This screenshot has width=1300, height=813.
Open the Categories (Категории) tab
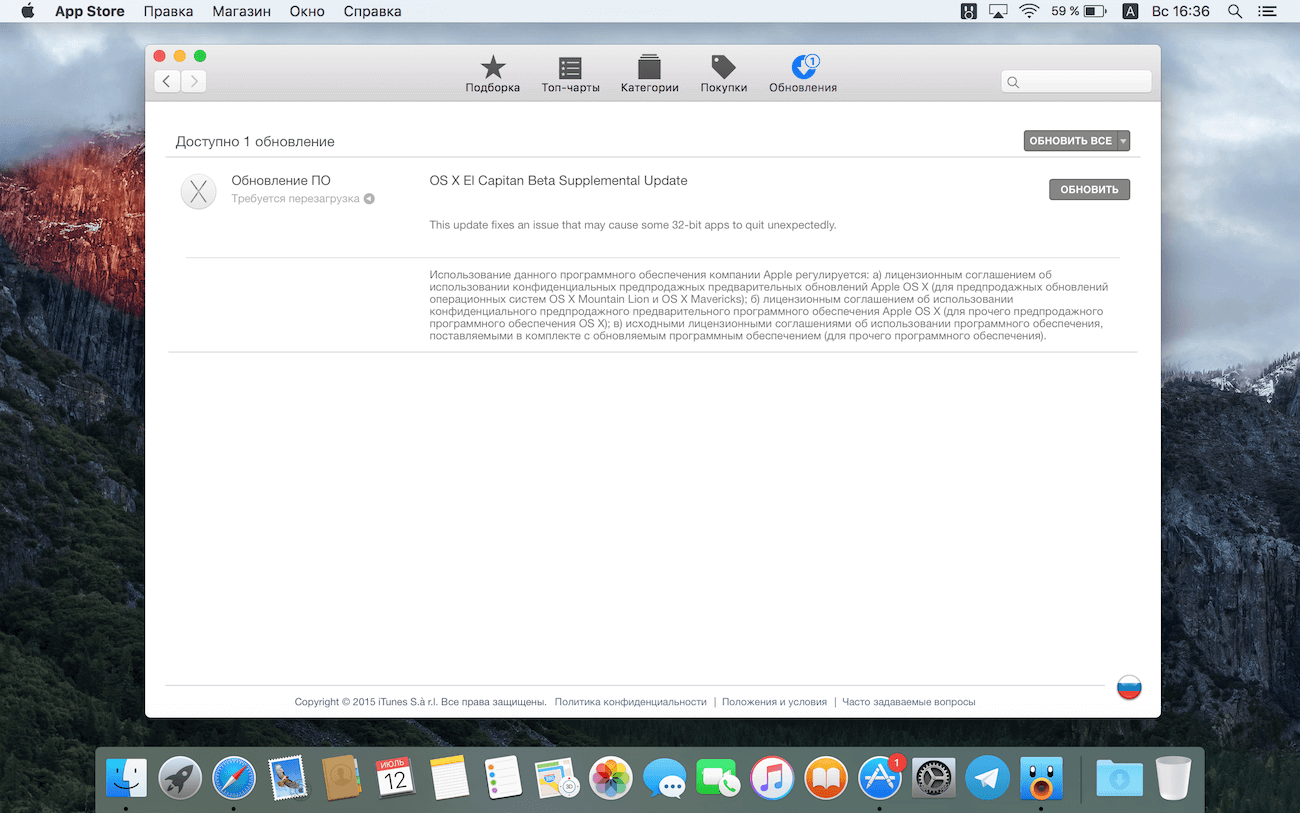click(649, 74)
